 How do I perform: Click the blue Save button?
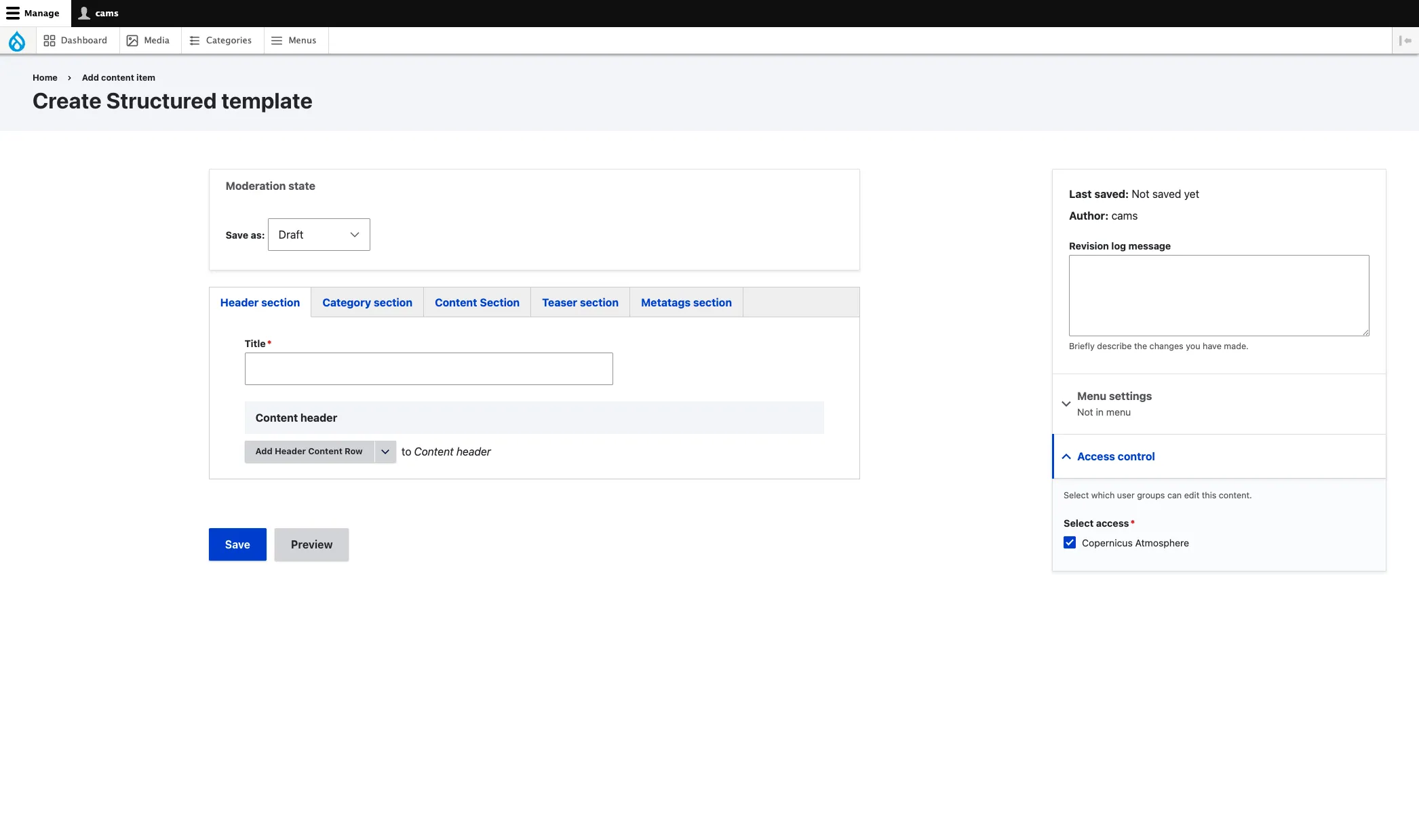coord(237,544)
